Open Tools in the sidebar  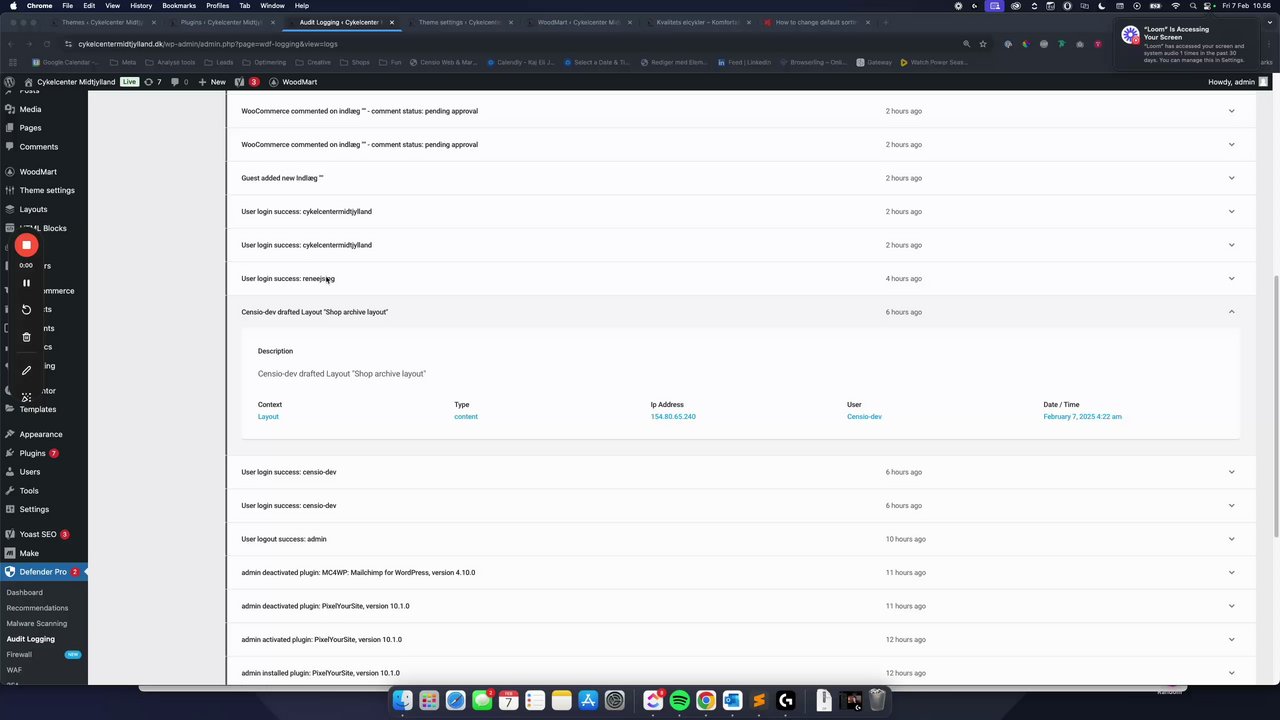[29, 491]
